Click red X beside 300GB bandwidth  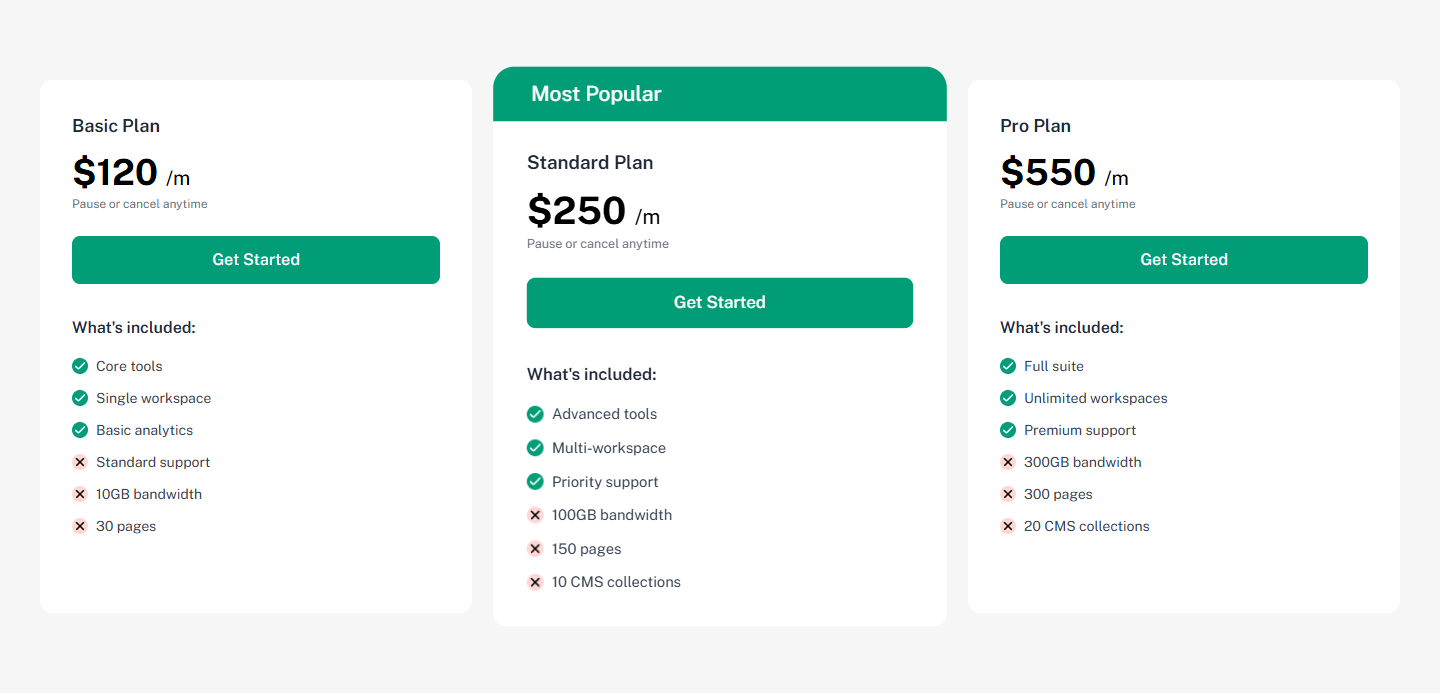click(x=1008, y=462)
